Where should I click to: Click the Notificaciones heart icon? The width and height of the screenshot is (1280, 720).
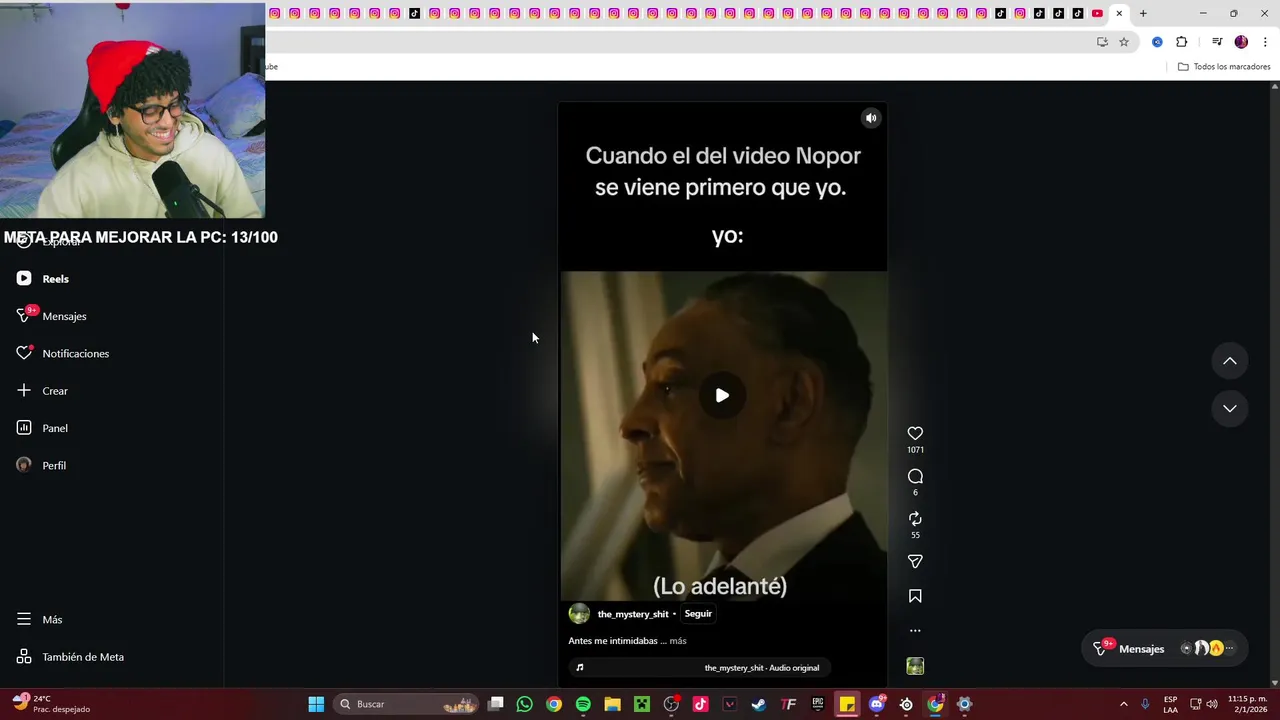point(24,353)
